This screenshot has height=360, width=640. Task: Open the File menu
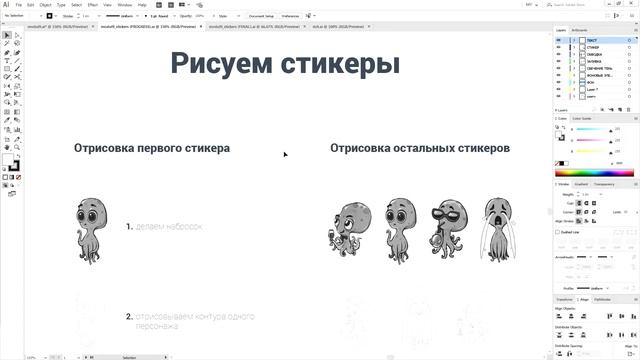pyautogui.click(x=19, y=5)
